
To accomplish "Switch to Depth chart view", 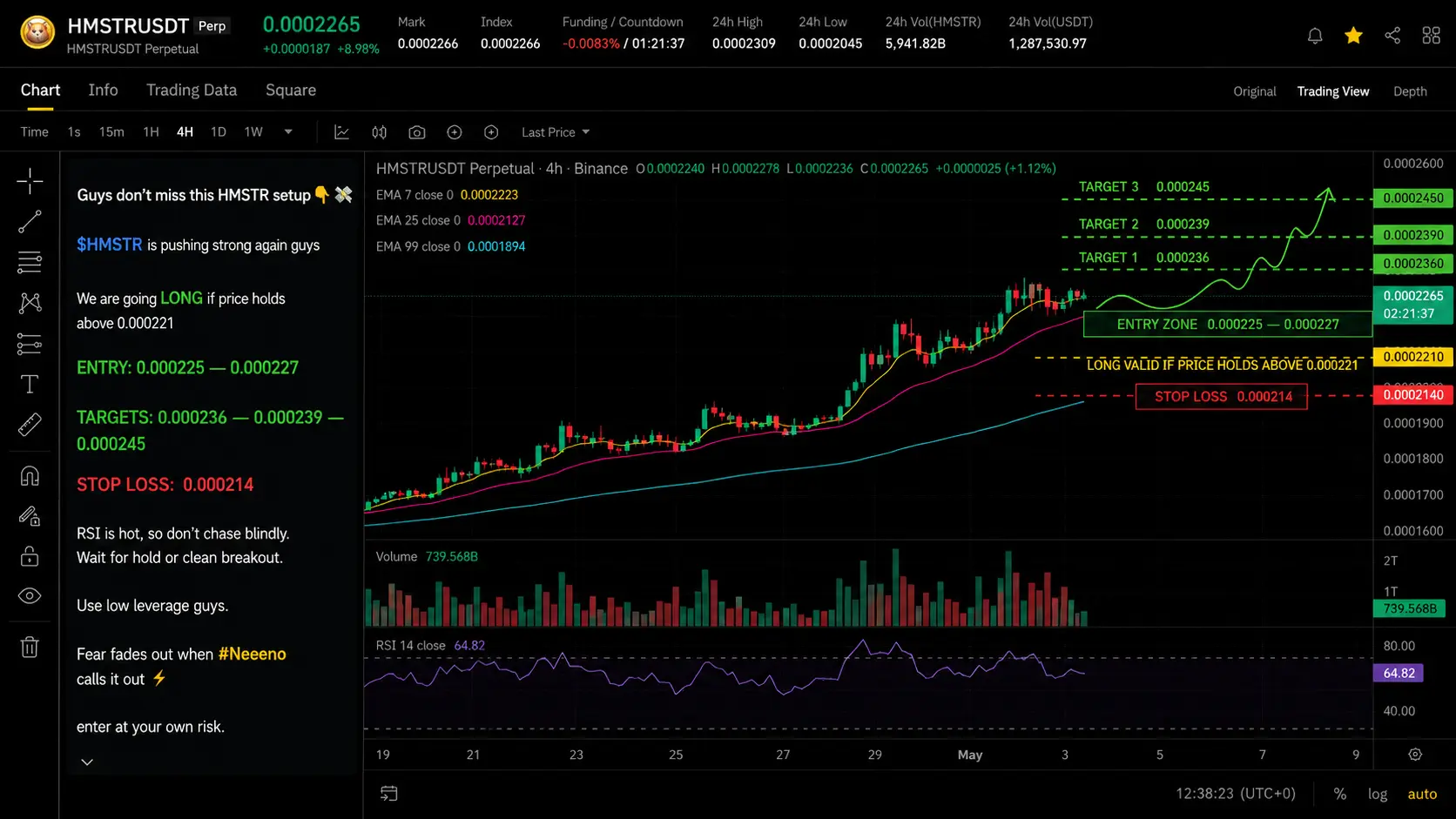I will click(x=1410, y=91).
